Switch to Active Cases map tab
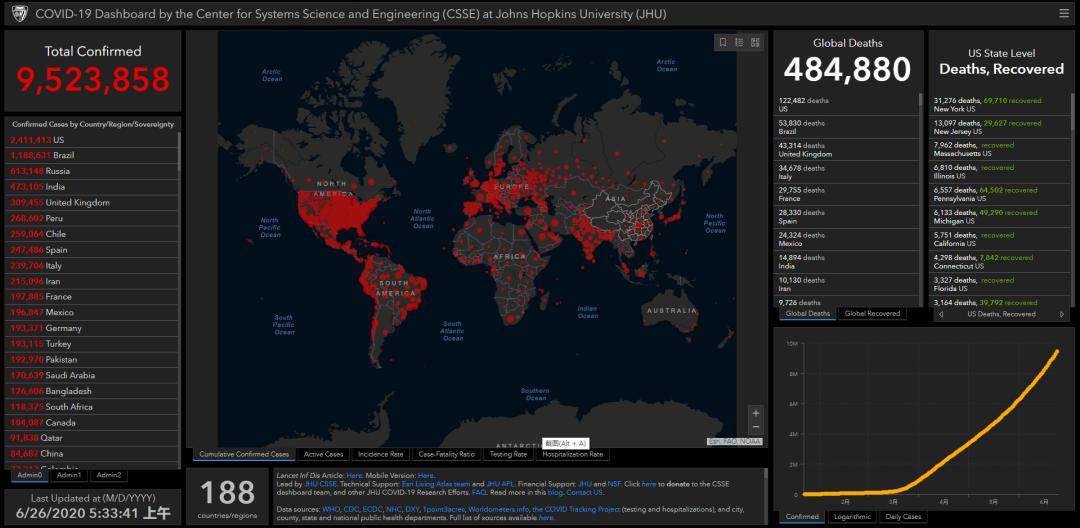 pyautogui.click(x=323, y=454)
